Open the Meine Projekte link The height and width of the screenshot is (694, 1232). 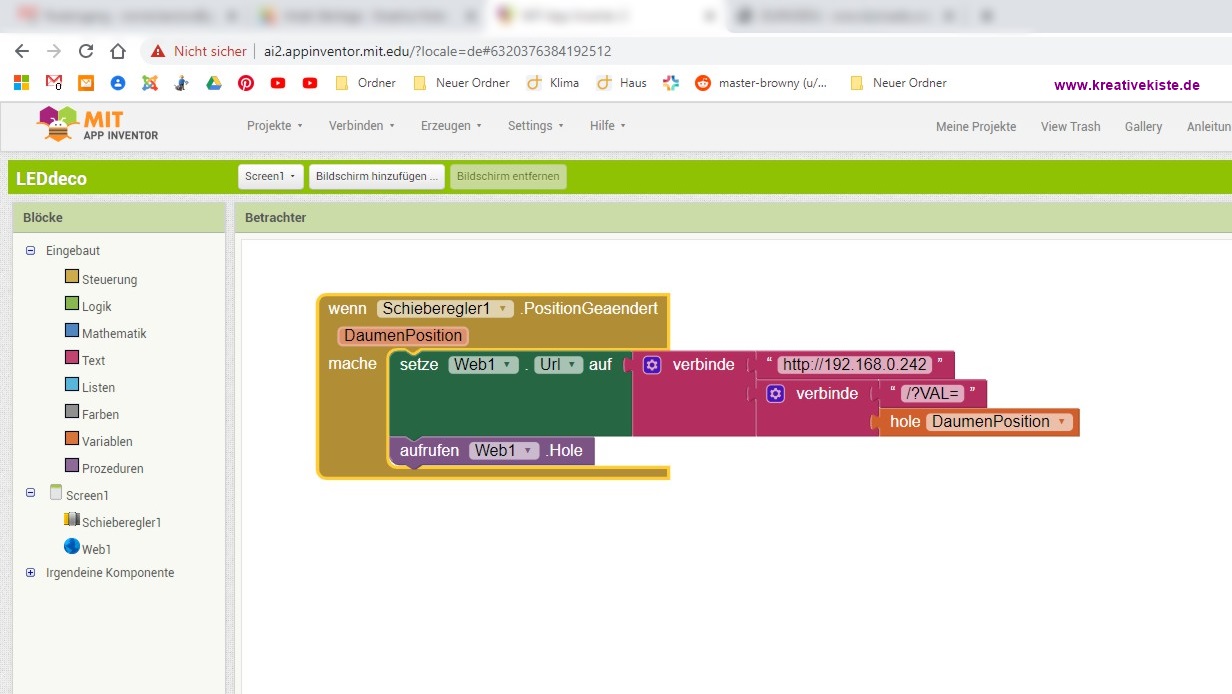[x=975, y=127]
